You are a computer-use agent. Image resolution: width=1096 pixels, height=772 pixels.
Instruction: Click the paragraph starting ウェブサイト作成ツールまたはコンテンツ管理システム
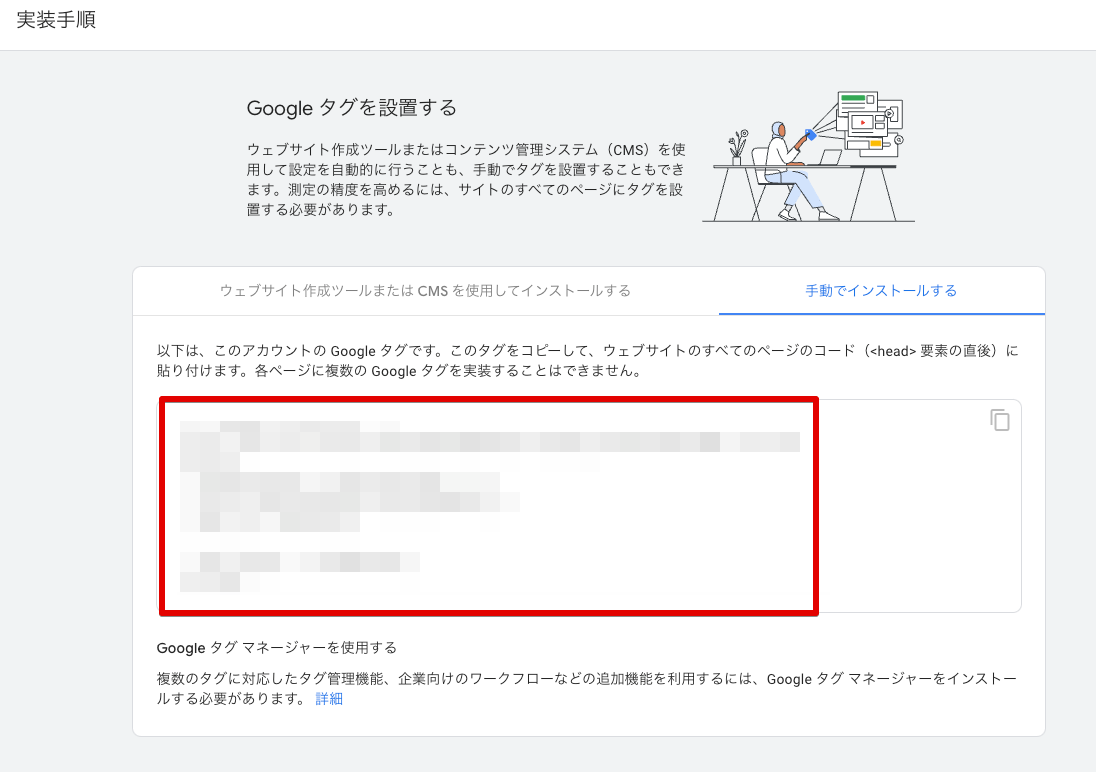[466, 180]
